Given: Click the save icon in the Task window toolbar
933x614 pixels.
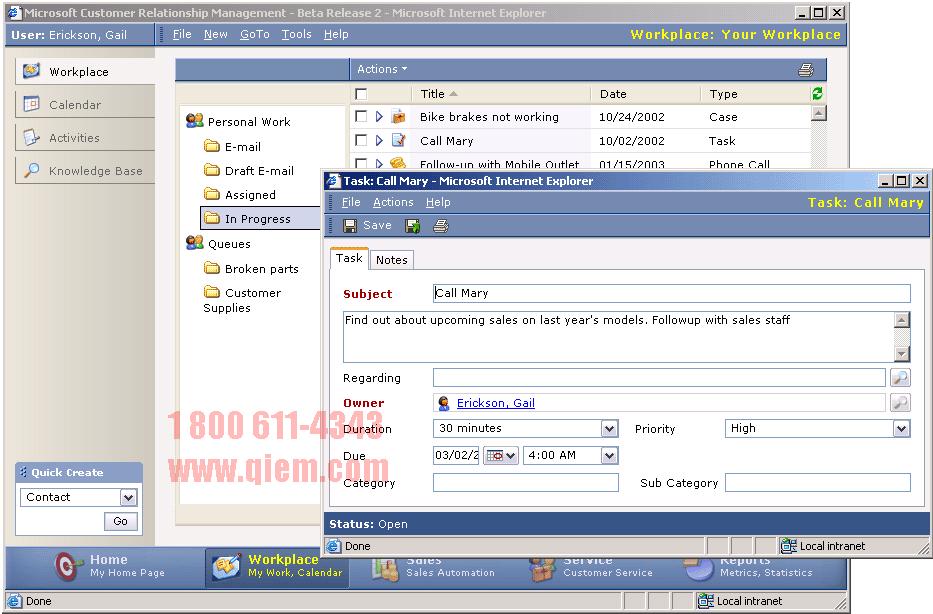Looking at the screenshot, I should pyautogui.click(x=350, y=225).
